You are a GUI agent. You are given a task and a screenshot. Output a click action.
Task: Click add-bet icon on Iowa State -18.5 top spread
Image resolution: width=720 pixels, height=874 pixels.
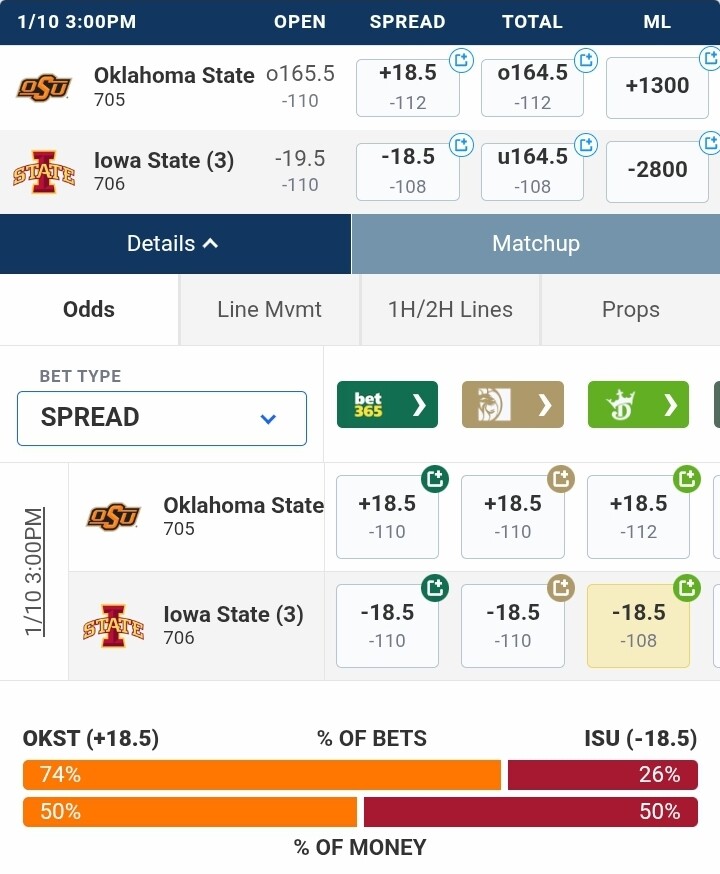[x=460, y=145]
